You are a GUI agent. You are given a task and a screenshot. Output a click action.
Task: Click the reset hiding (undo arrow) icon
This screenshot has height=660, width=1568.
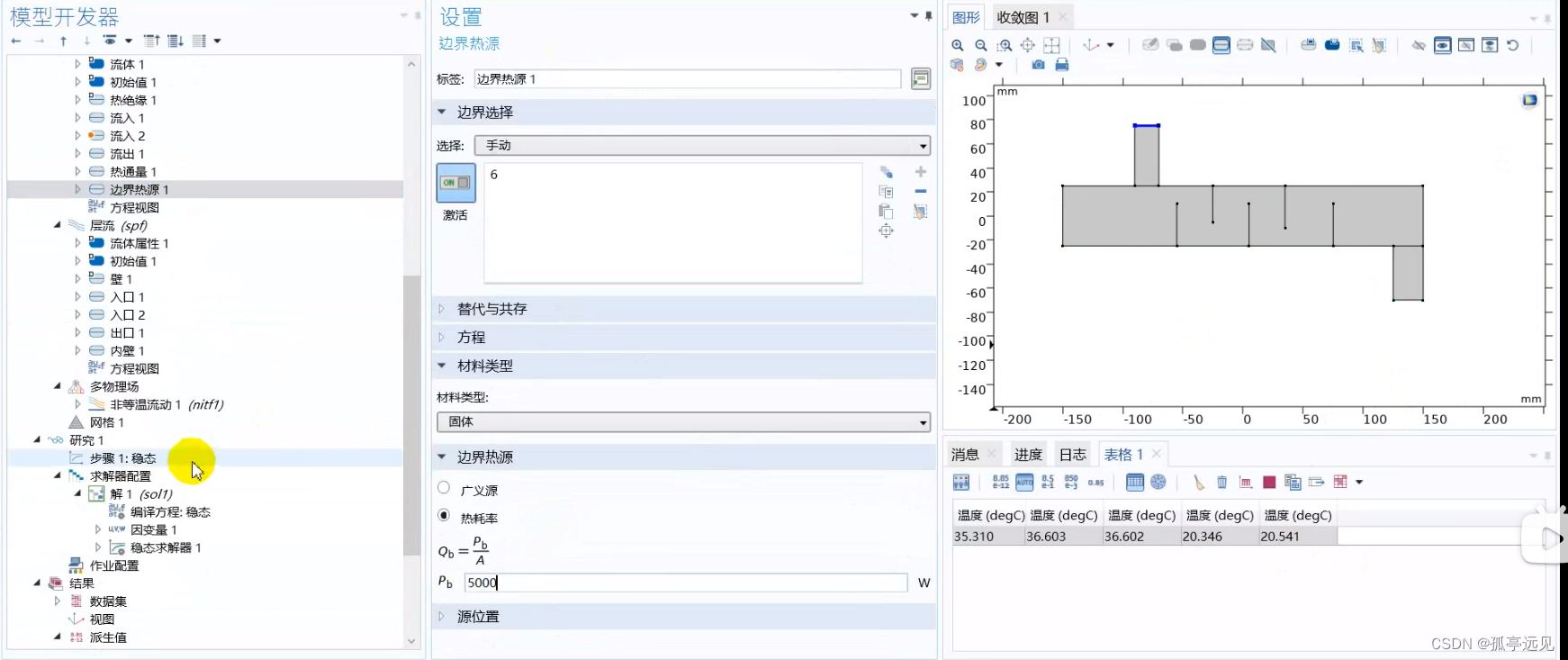[x=1513, y=45]
